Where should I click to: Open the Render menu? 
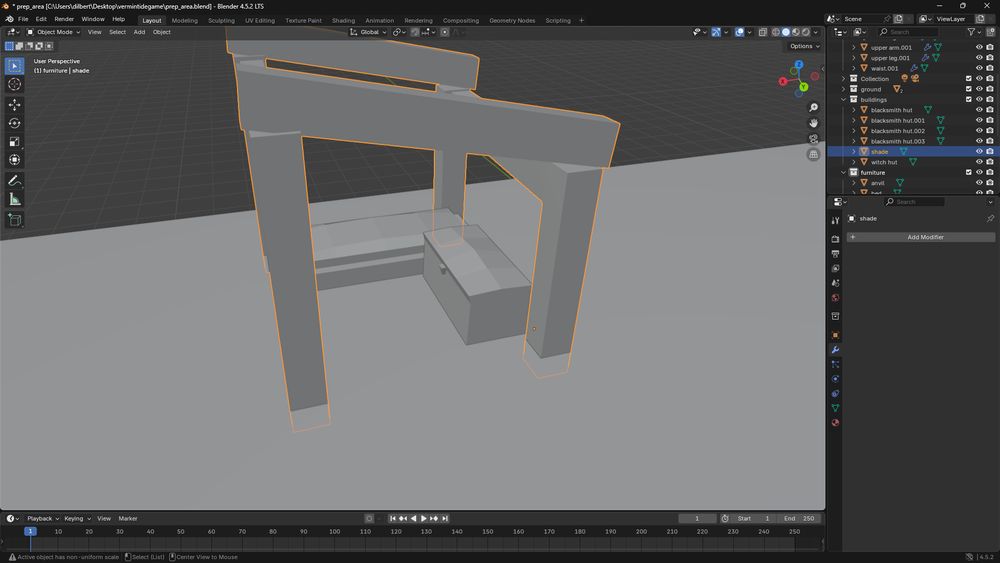pos(64,19)
